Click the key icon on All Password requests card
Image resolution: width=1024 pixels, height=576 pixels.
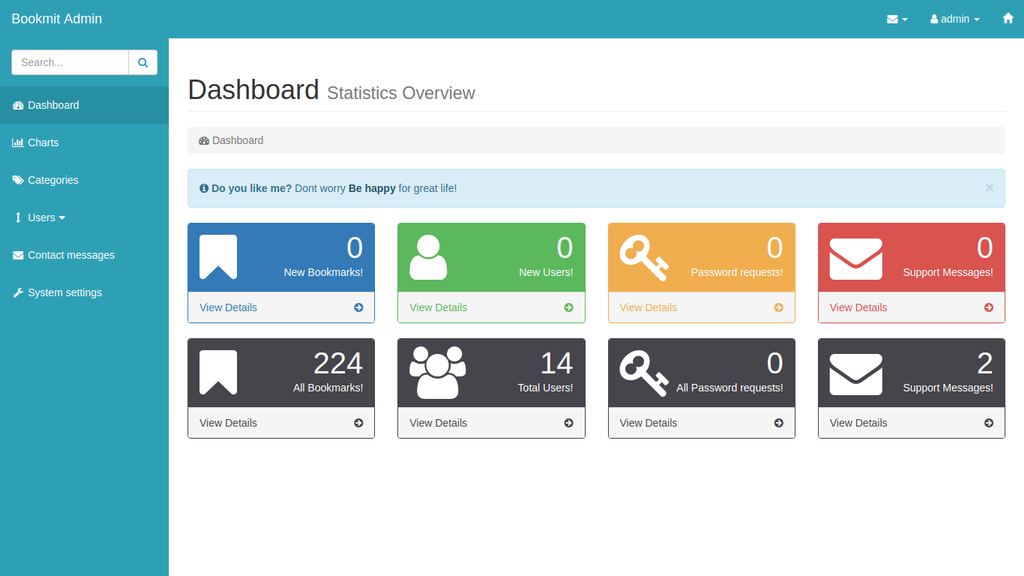644,373
